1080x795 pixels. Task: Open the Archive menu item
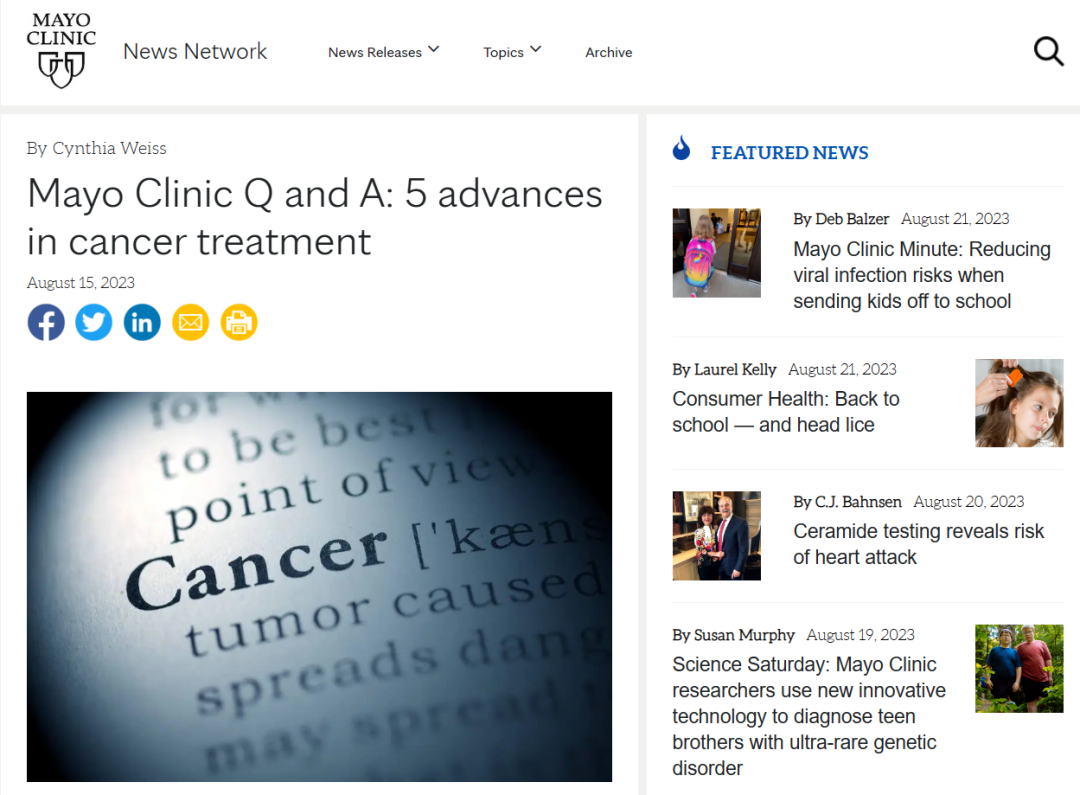pos(609,52)
